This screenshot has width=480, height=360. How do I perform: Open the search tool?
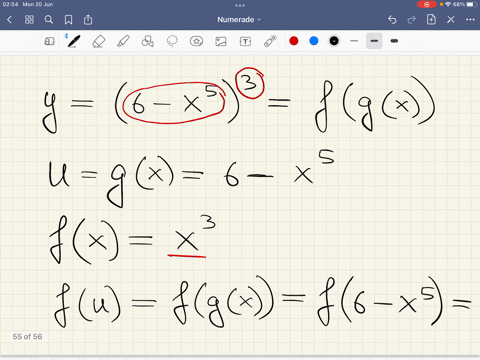point(49,20)
